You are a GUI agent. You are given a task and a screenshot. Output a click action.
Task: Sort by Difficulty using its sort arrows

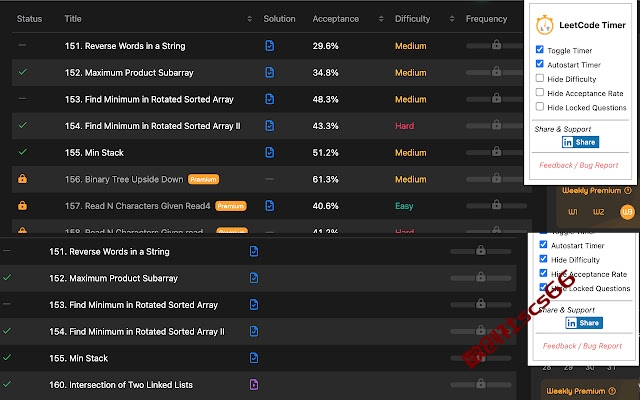click(x=452, y=19)
